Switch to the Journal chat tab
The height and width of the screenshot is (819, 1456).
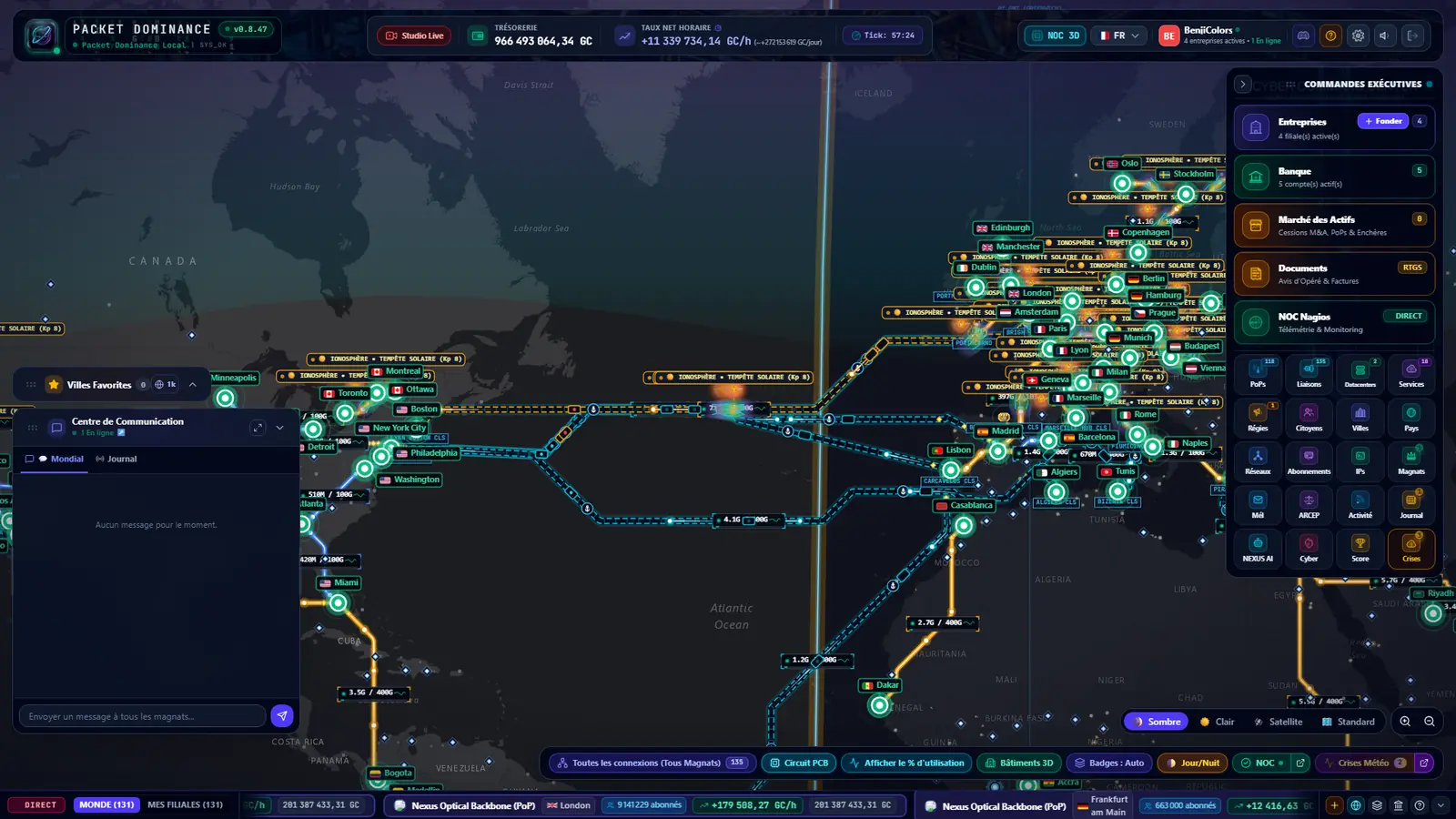[x=116, y=460]
